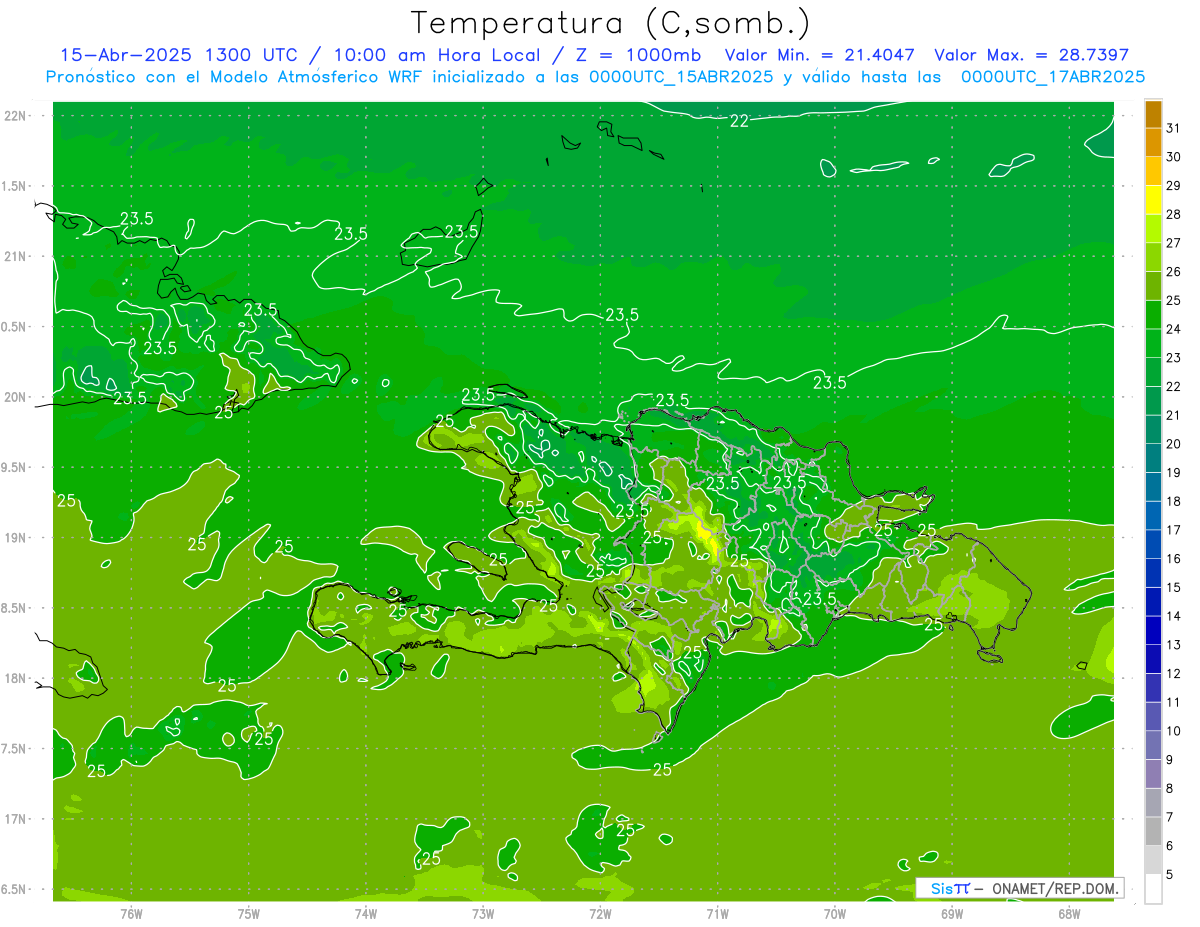1200x927 pixels.
Task: Click the '25' legend scale value
Action: (1174, 300)
